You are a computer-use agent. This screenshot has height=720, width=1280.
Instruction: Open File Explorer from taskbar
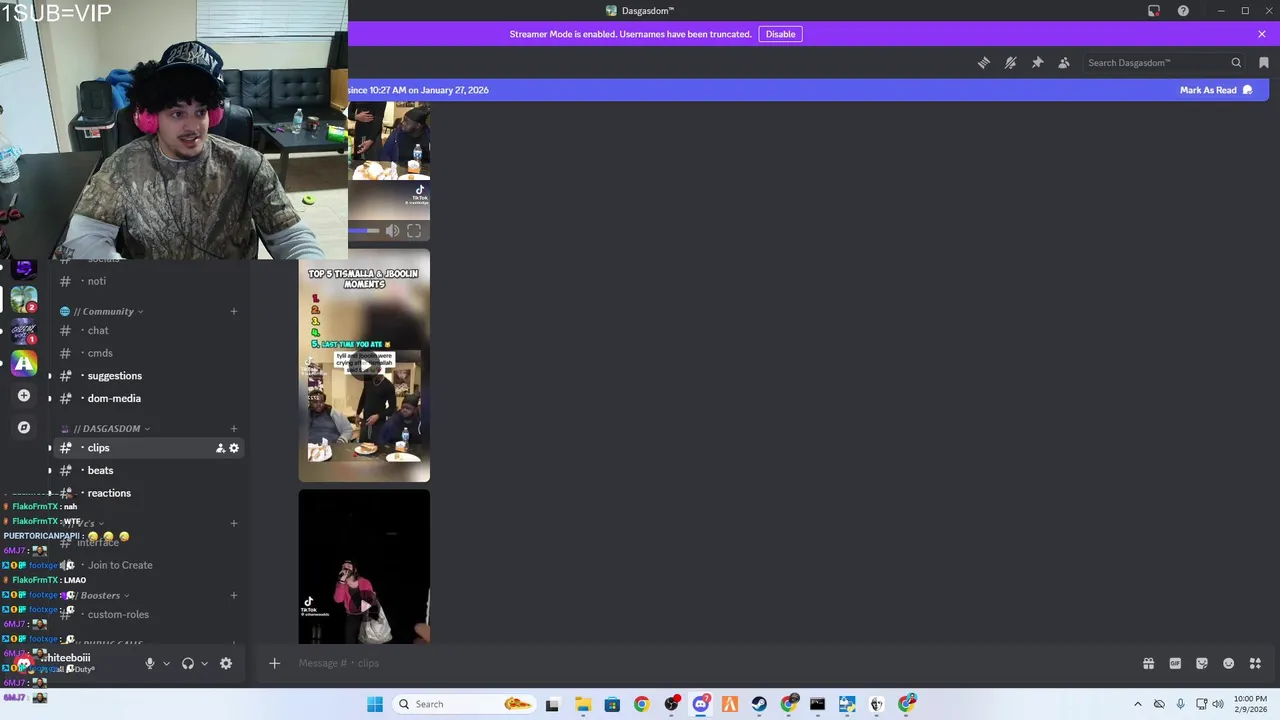point(583,704)
